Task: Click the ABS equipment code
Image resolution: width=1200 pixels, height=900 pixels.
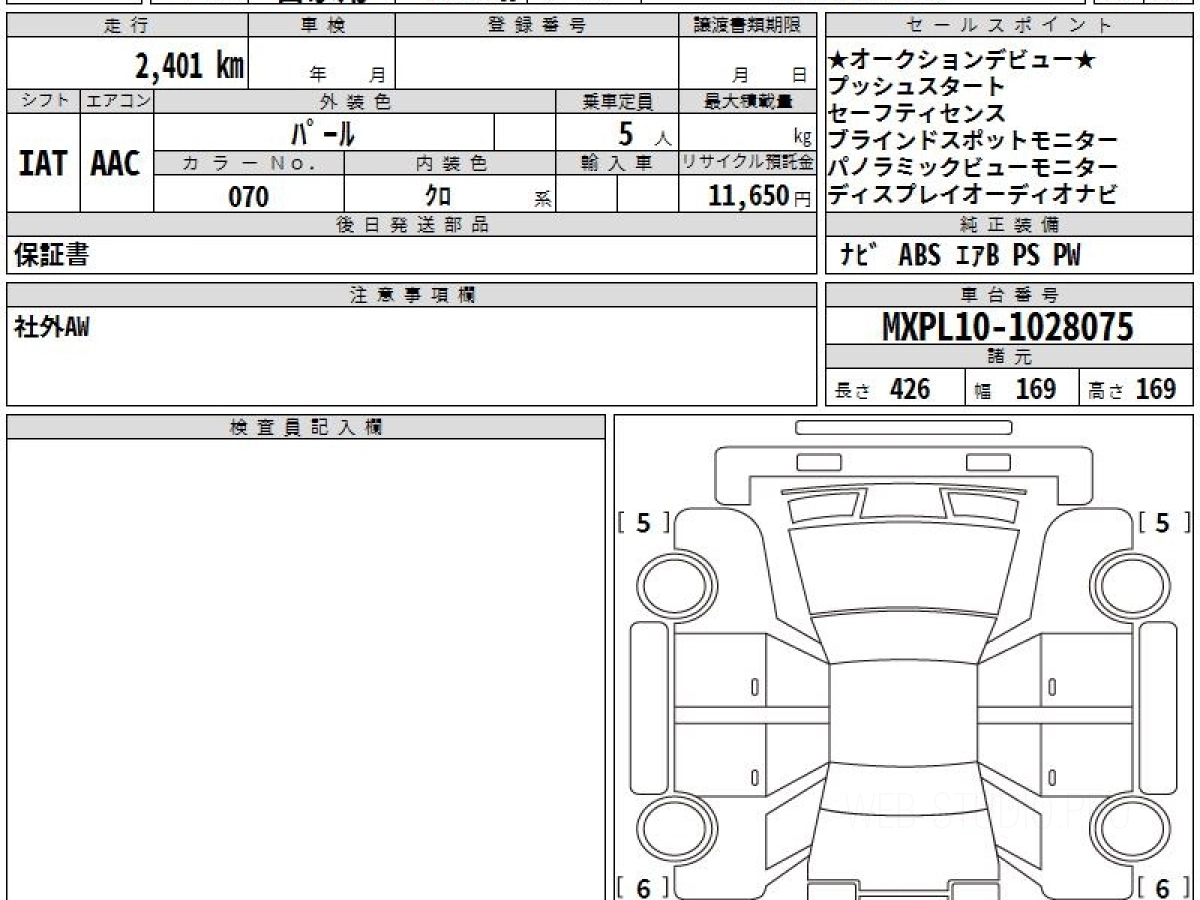Action: [919, 256]
